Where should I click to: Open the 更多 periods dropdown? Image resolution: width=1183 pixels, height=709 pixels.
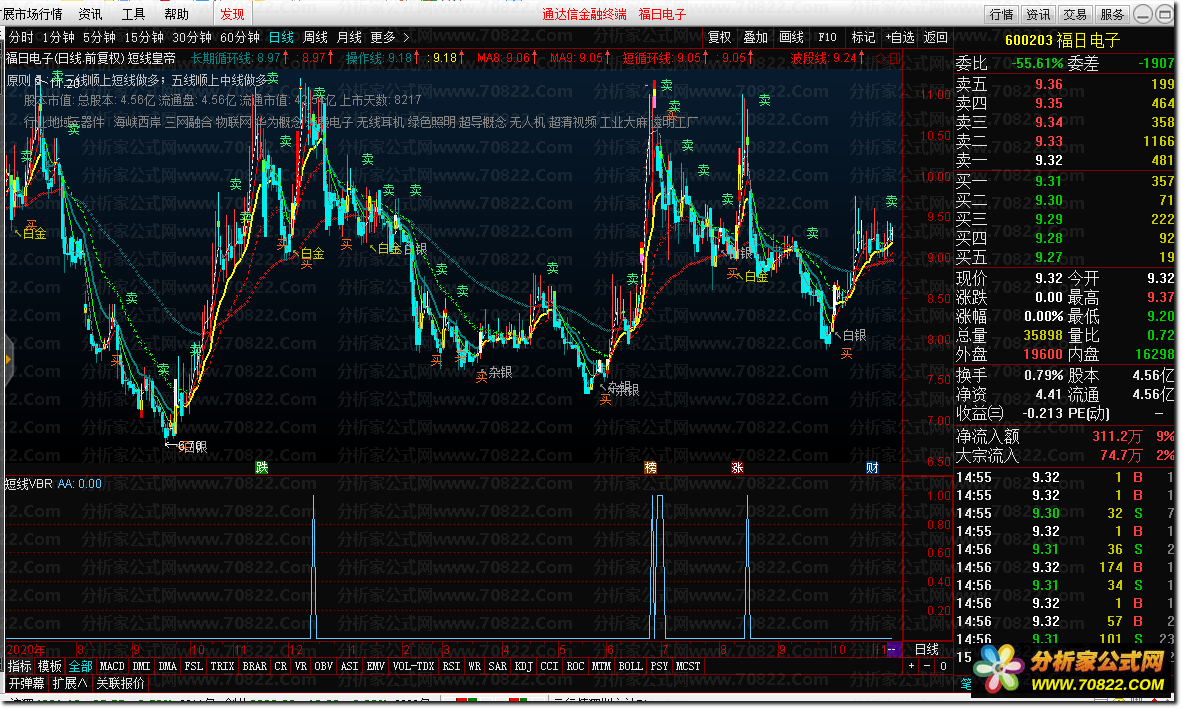[x=389, y=37]
